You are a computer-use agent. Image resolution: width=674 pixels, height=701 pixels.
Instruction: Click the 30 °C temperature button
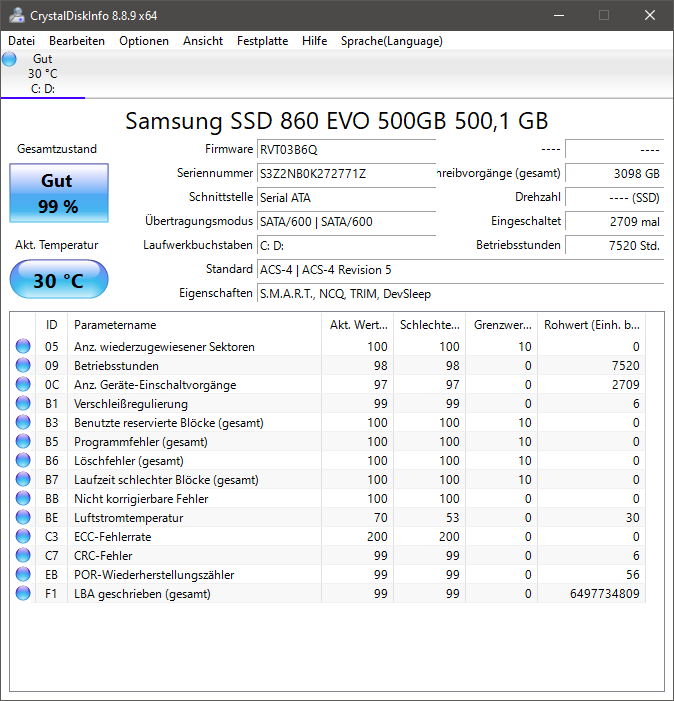click(x=59, y=279)
